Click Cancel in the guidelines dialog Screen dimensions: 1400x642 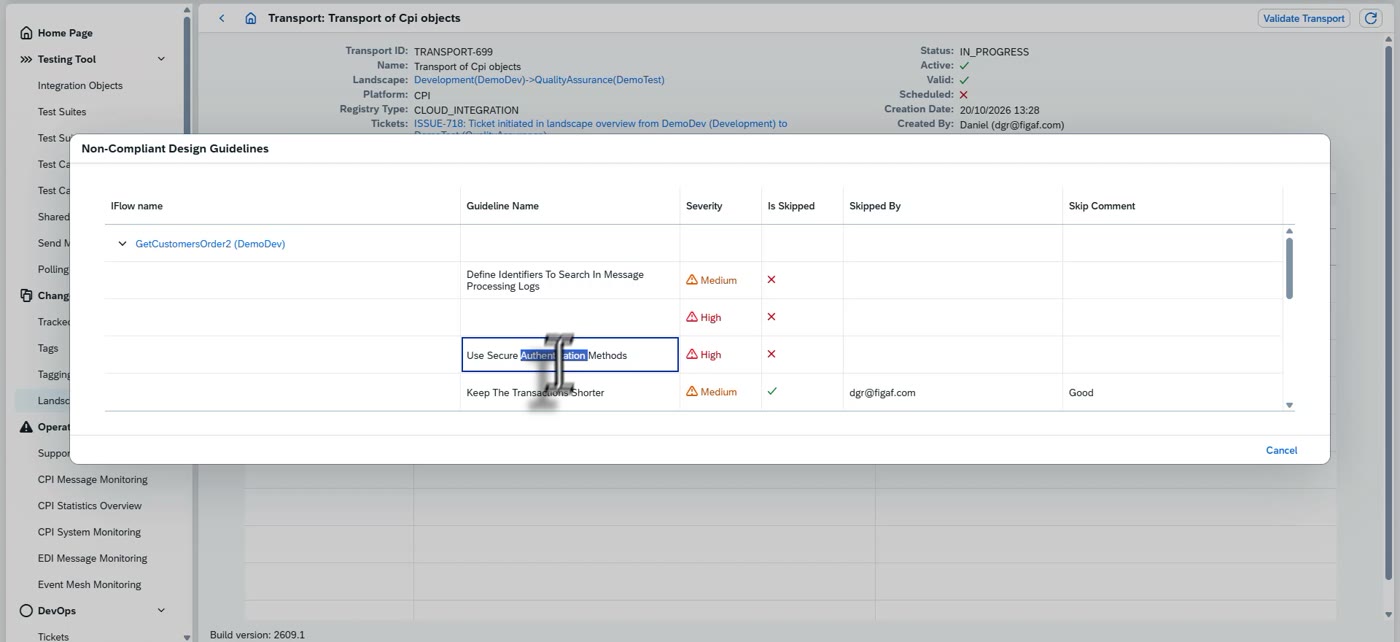(1281, 450)
